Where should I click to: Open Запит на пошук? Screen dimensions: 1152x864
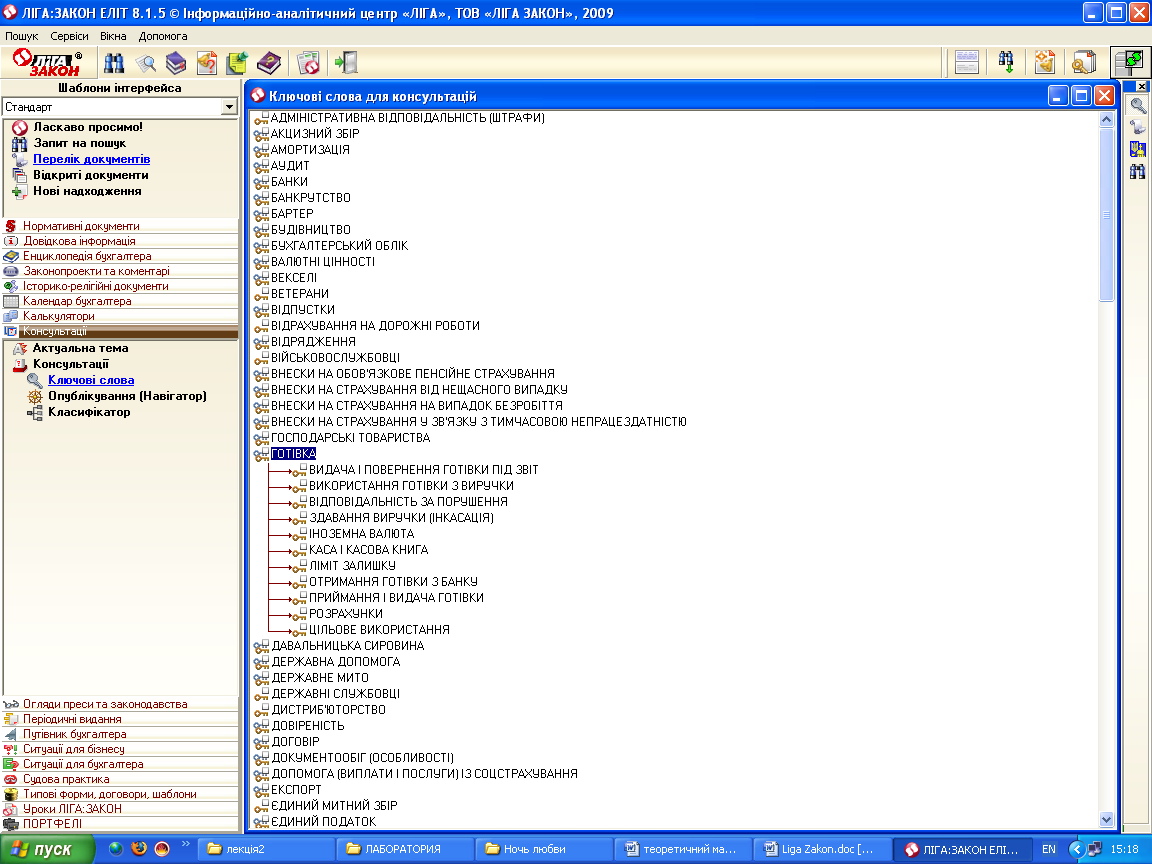click(x=79, y=143)
